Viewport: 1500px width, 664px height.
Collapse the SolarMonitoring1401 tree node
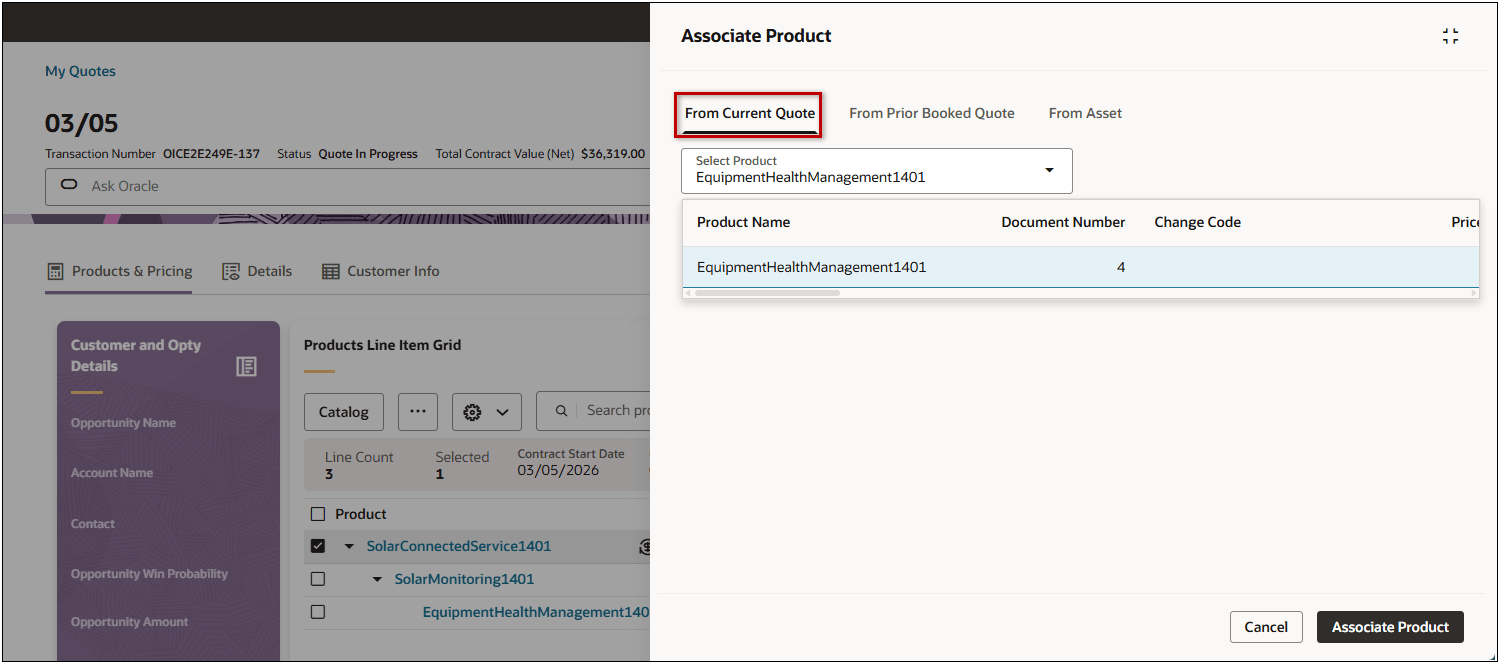click(377, 579)
